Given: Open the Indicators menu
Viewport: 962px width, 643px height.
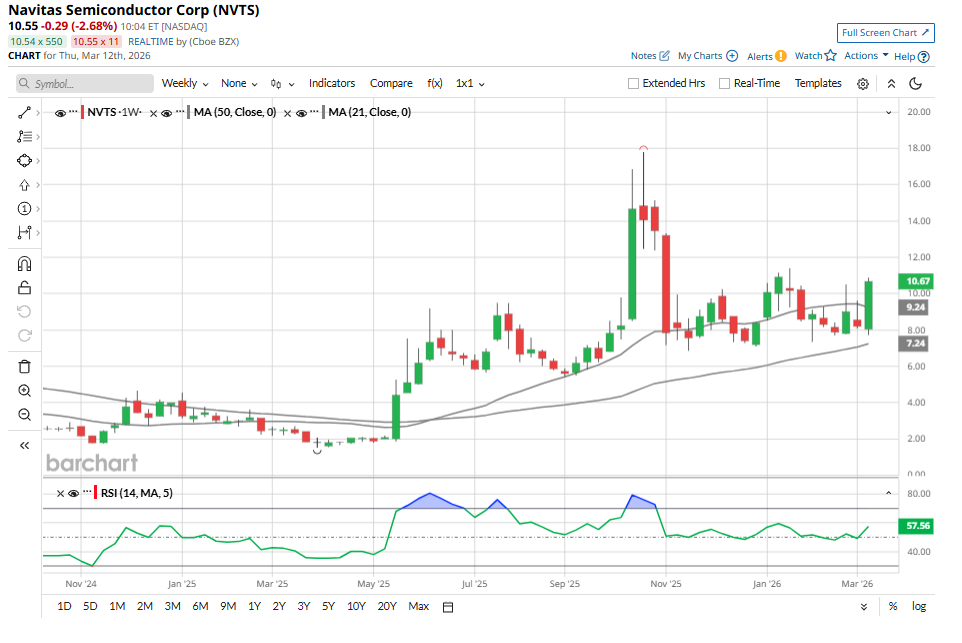Looking at the screenshot, I should [332, 83].
